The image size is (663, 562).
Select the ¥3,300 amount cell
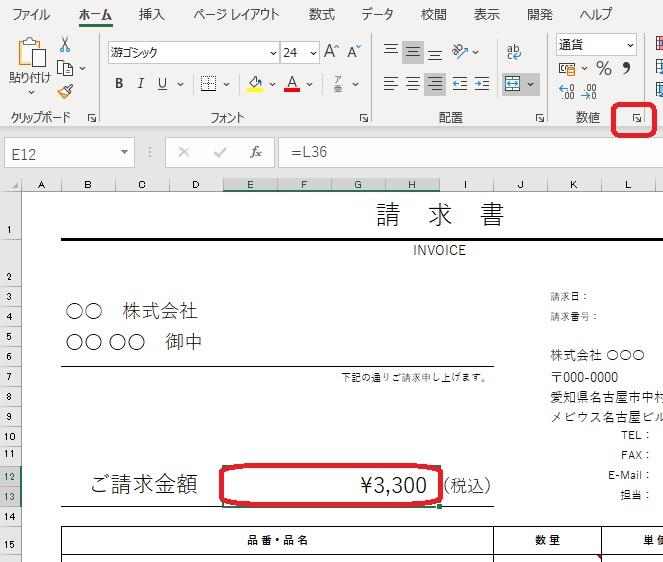click(330, 486)
